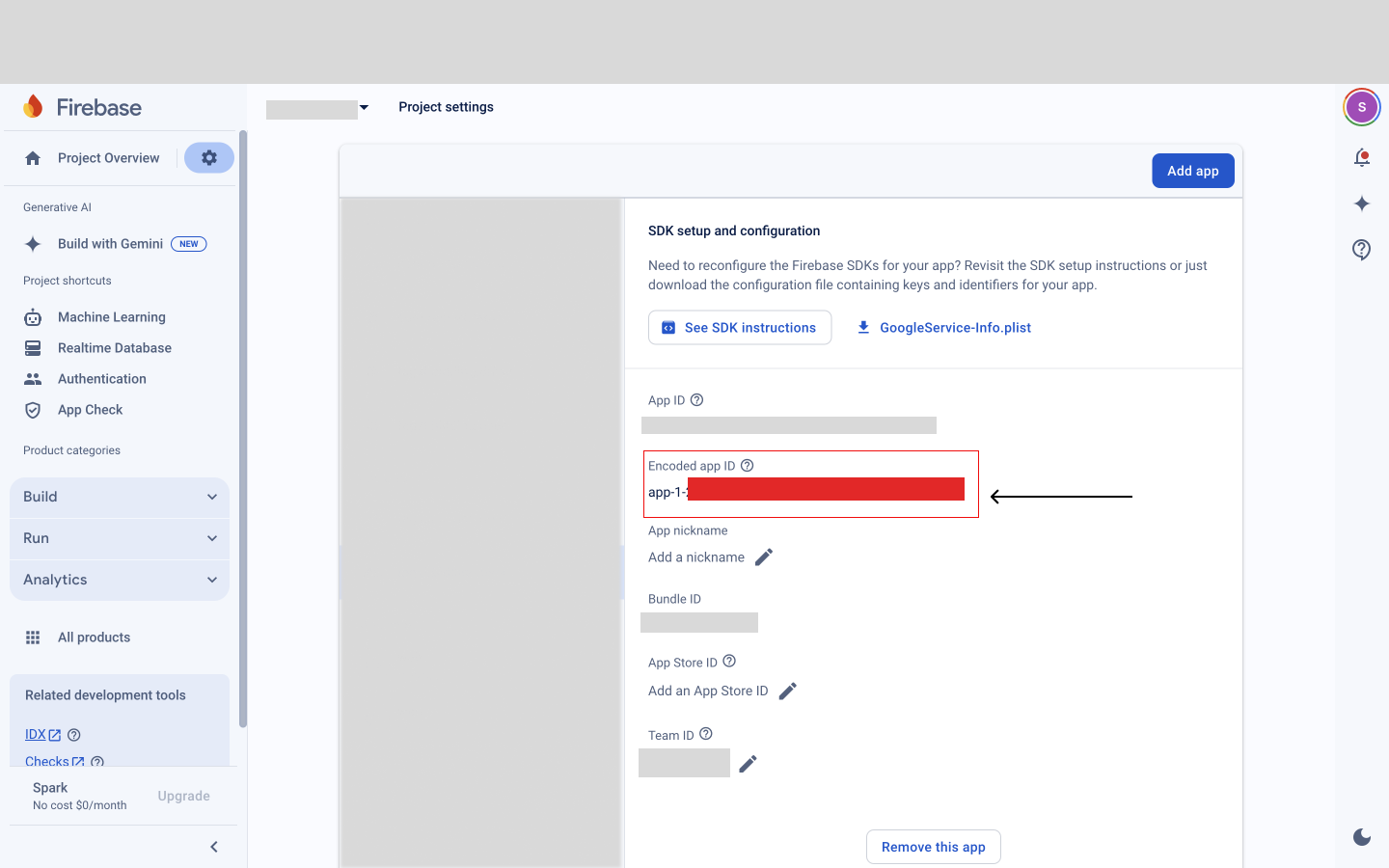Collapse the sidebar with the chevron
The width and height of the screenshot is (1389, 868).
point(214,847)
